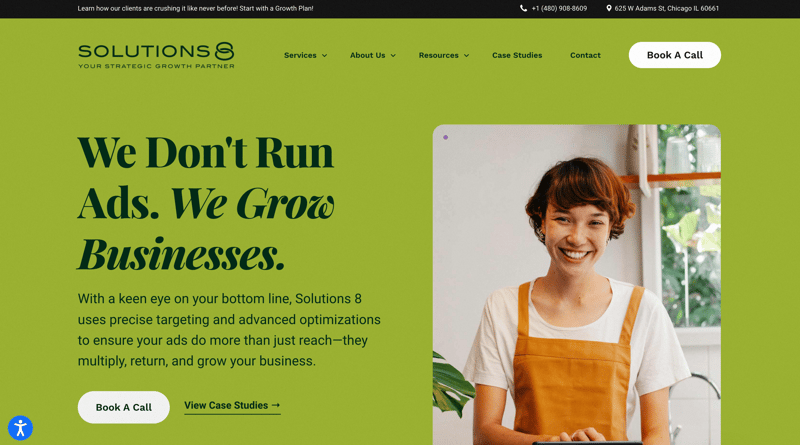Viewport: 800px width, 445px height.
Task: Open the Contact menu item
Action: point(585,55)
